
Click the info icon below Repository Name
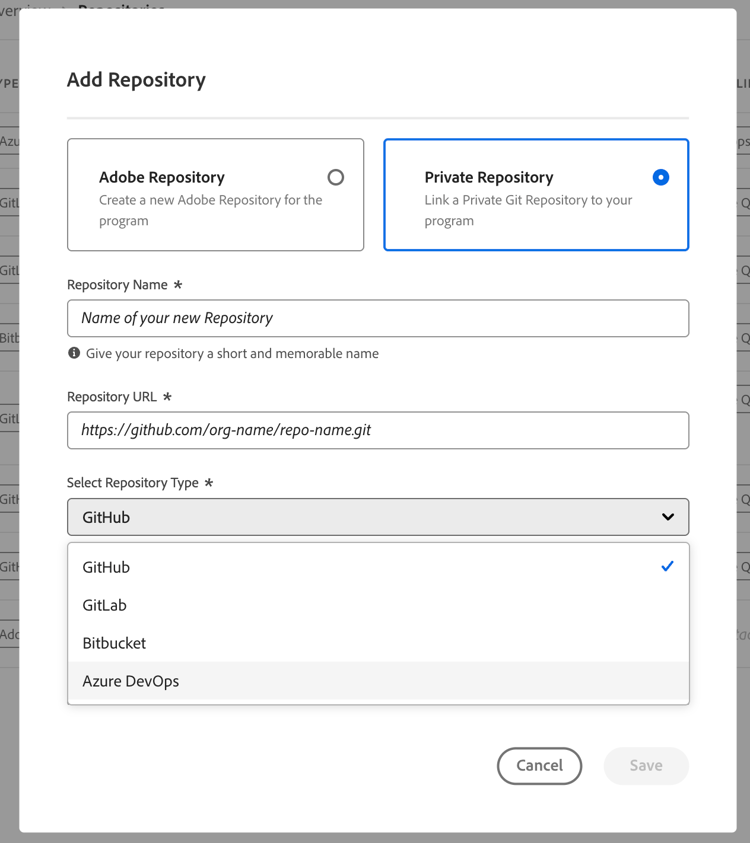coord(71,354)
